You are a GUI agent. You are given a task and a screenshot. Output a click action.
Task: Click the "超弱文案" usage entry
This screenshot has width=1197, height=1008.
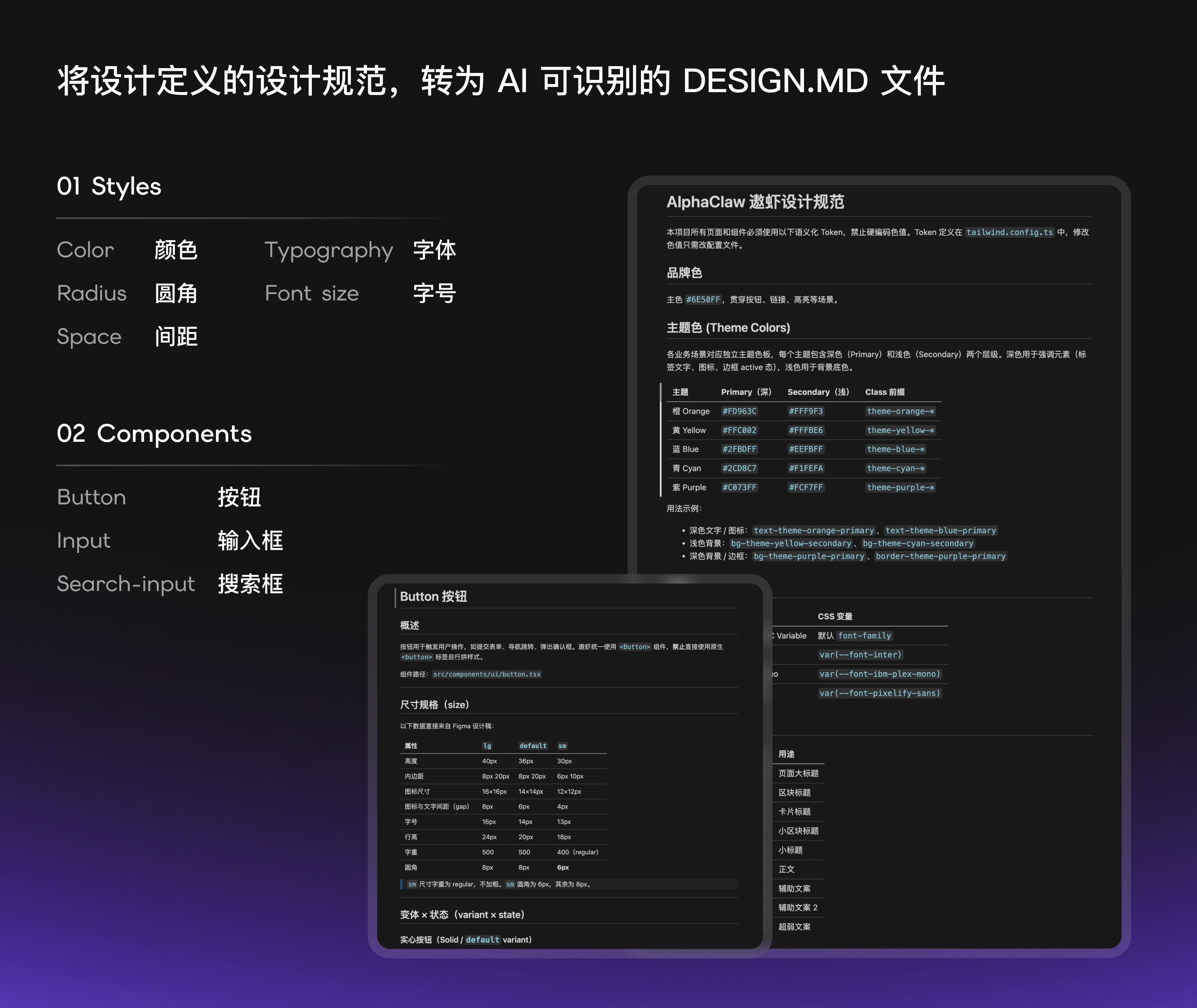[794, 927]
